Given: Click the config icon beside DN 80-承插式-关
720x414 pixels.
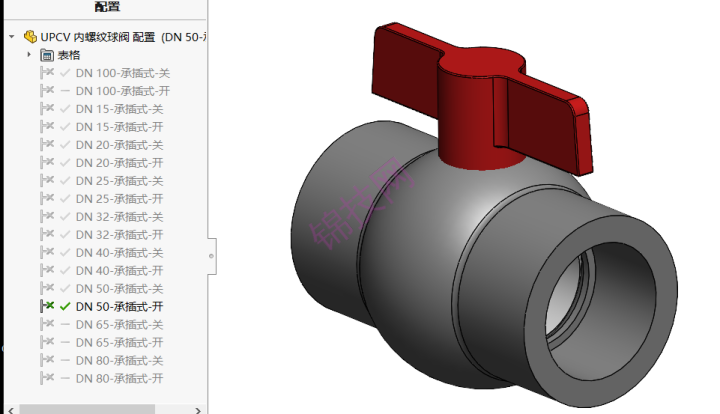Looking at the screenshot, I should (47, 360).
